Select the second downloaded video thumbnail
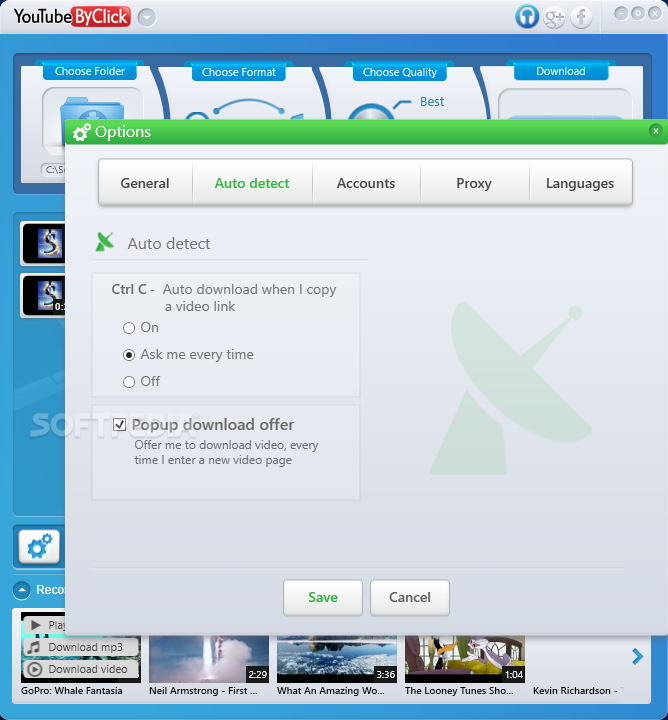Image resolution: width=668 pixels, height=720 pixels. (44, 295)
